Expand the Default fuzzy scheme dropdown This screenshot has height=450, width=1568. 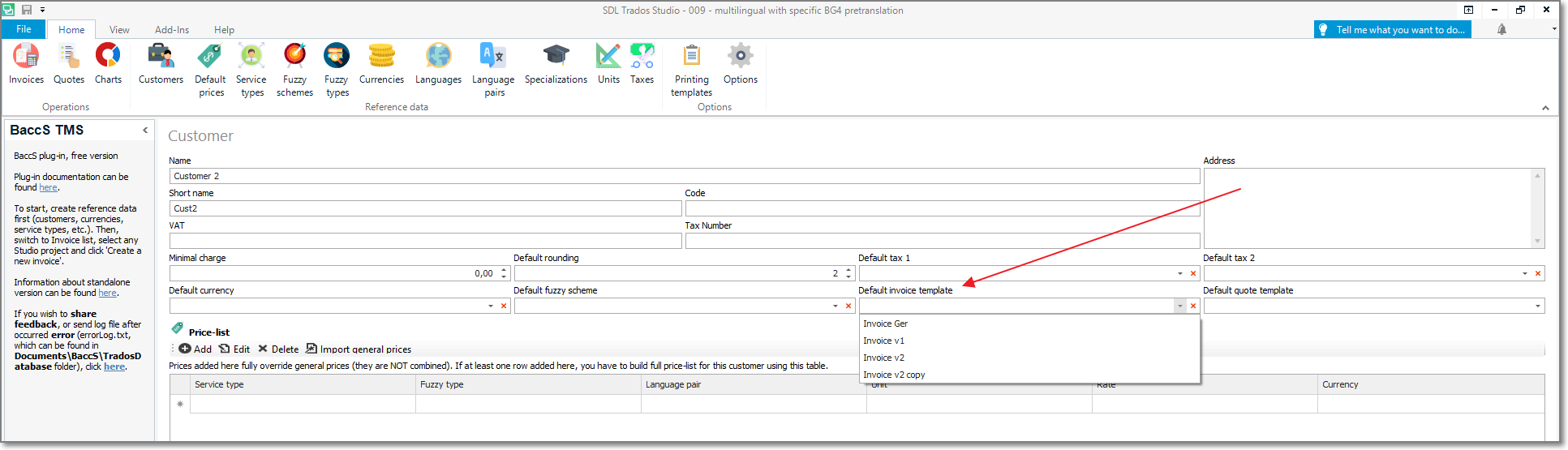[836, 306]
